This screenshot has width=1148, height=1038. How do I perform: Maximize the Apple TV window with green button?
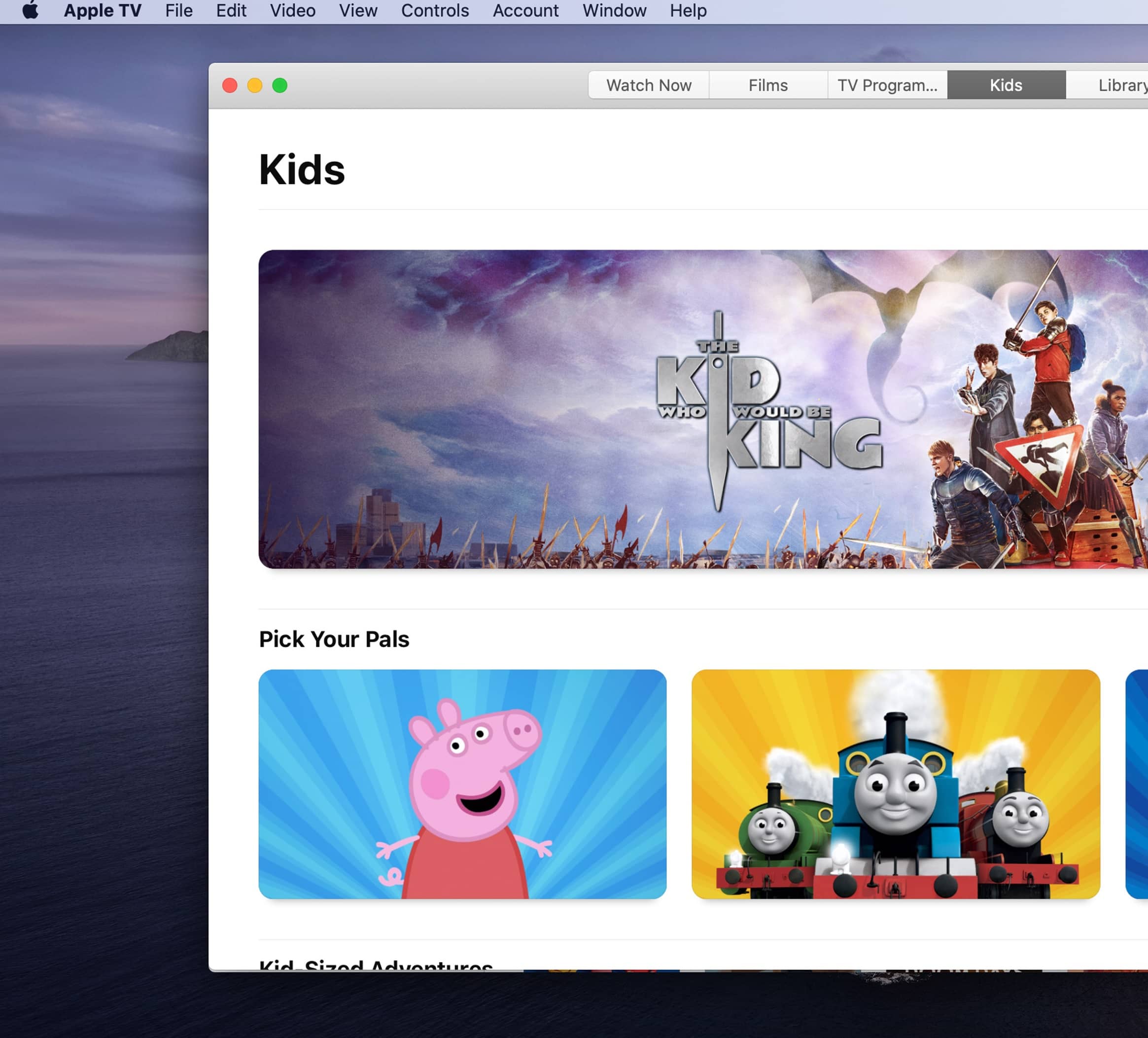pyautogui.click(x=279, y=85)
